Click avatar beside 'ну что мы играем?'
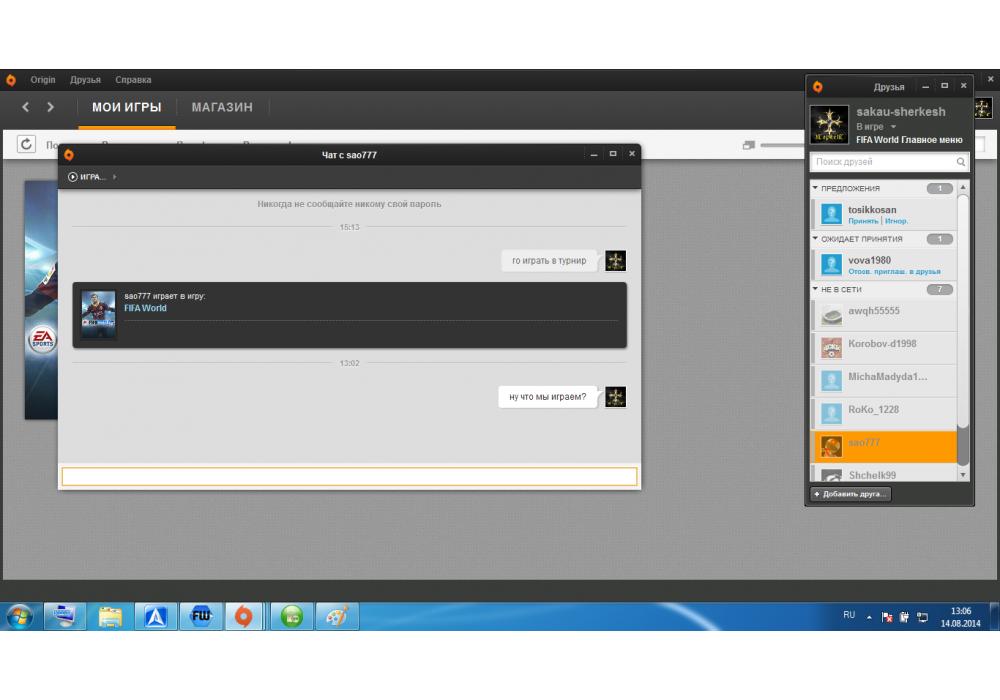Screen dimensions: 1000x700 (615, 397)
